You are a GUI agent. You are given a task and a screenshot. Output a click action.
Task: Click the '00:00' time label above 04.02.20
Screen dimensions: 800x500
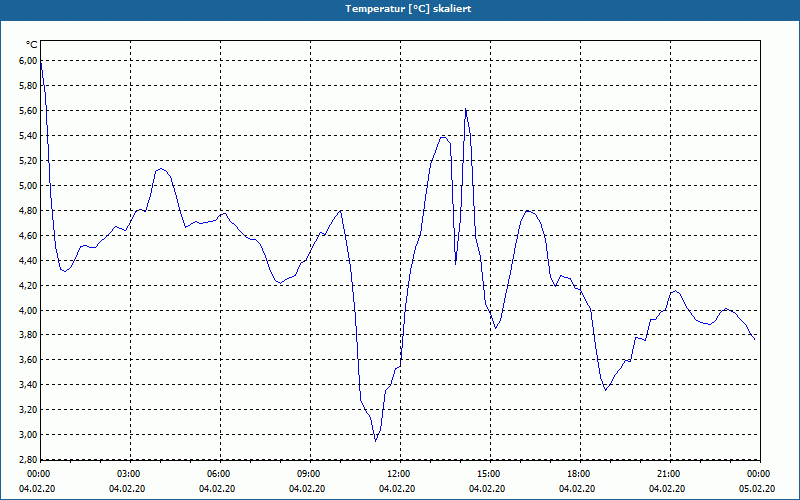click(38, 474)
